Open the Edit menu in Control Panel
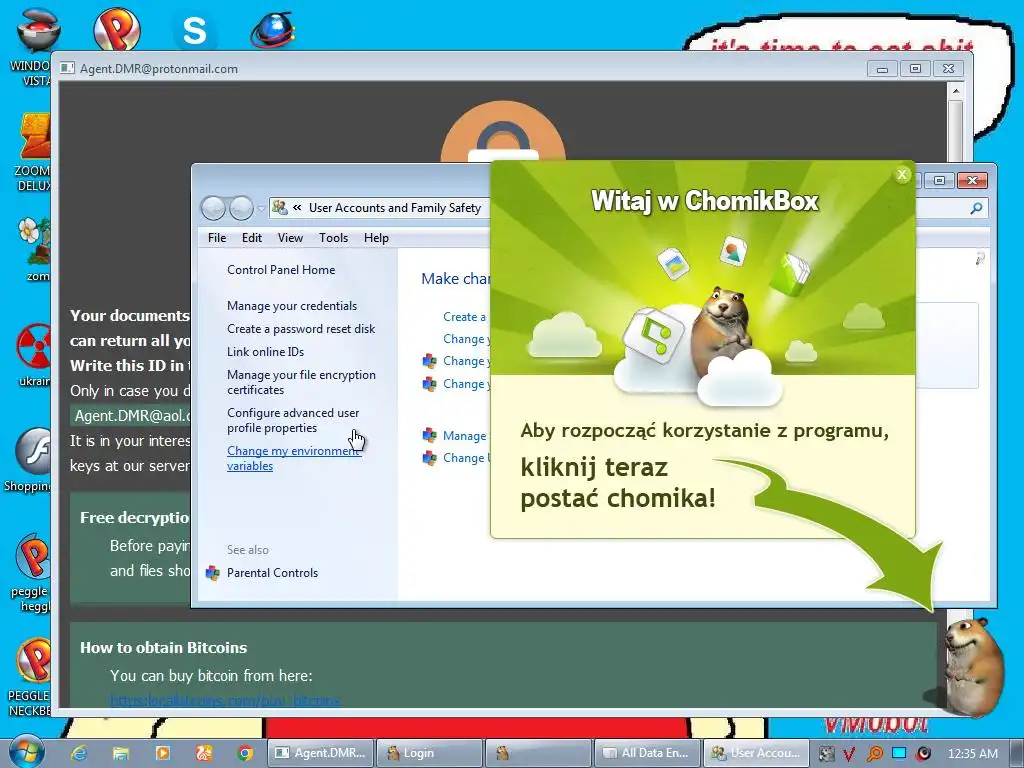Image resolution: width=1024 pixels, height=768 pixels. tap(251, 238)
